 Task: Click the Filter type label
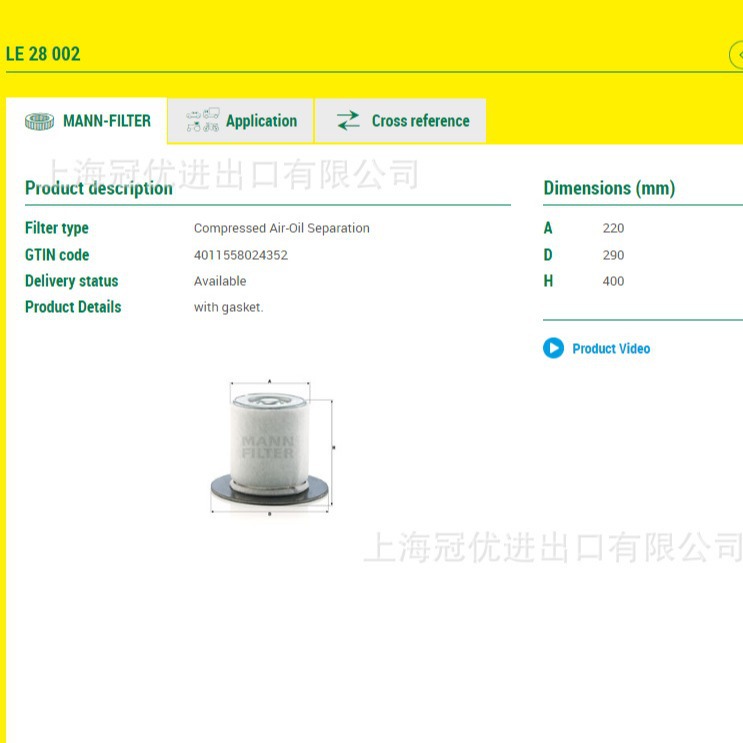pyautogui.click(x=57, y=228)
